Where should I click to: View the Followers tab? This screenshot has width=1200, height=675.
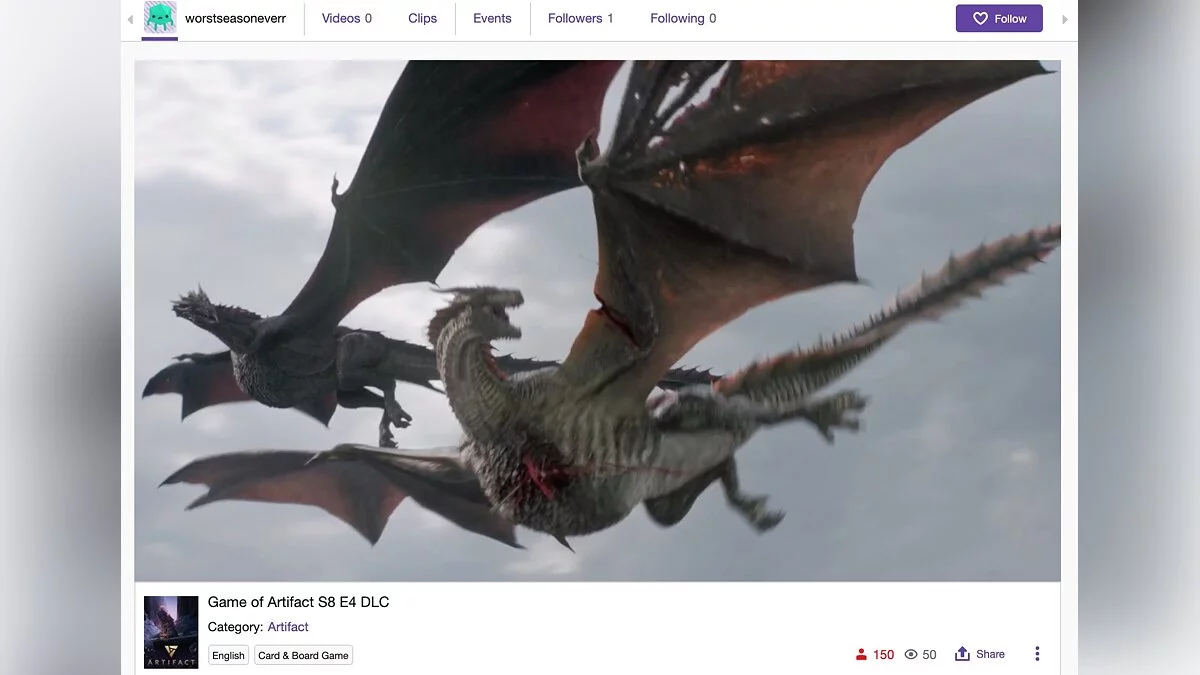click(580, 19)
